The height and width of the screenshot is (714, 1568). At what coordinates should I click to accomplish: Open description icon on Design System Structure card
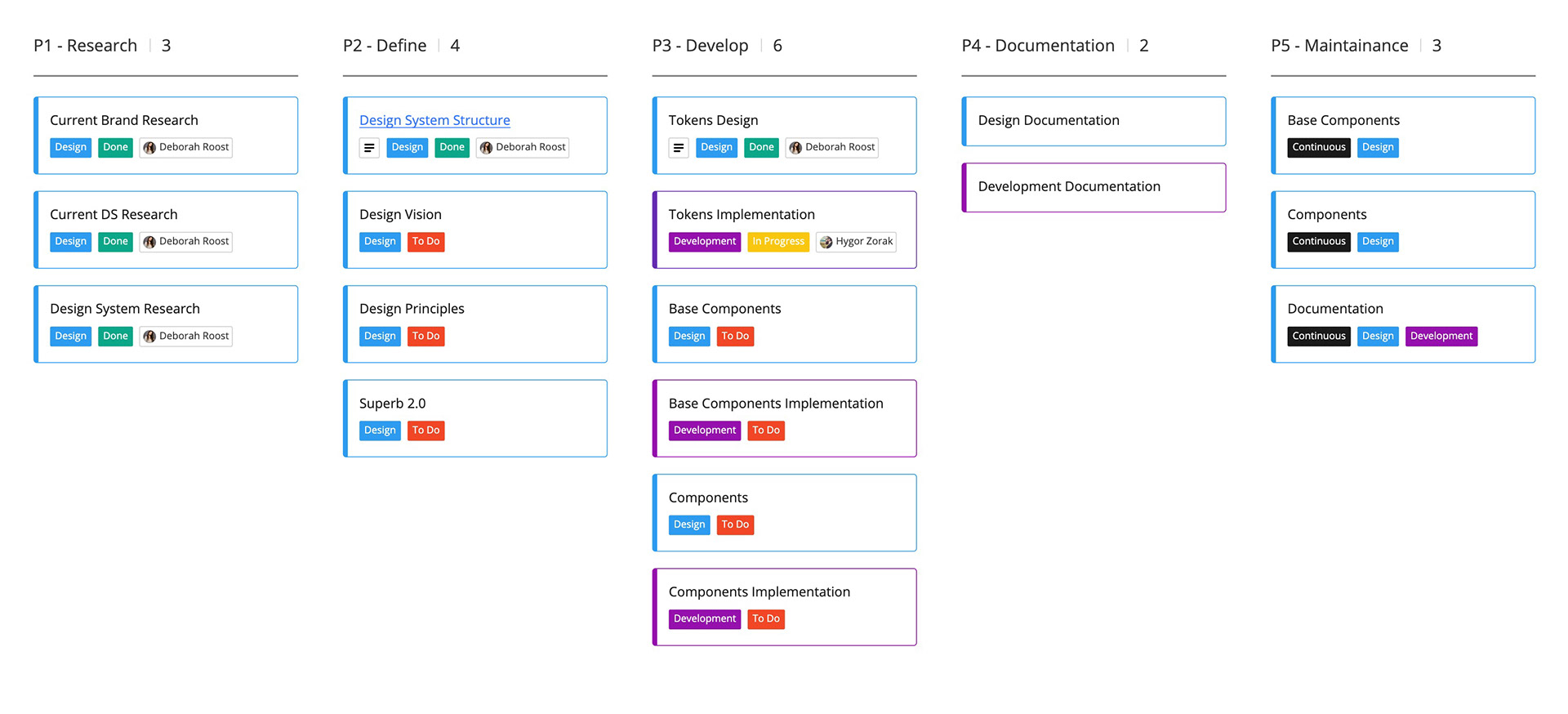369,148
